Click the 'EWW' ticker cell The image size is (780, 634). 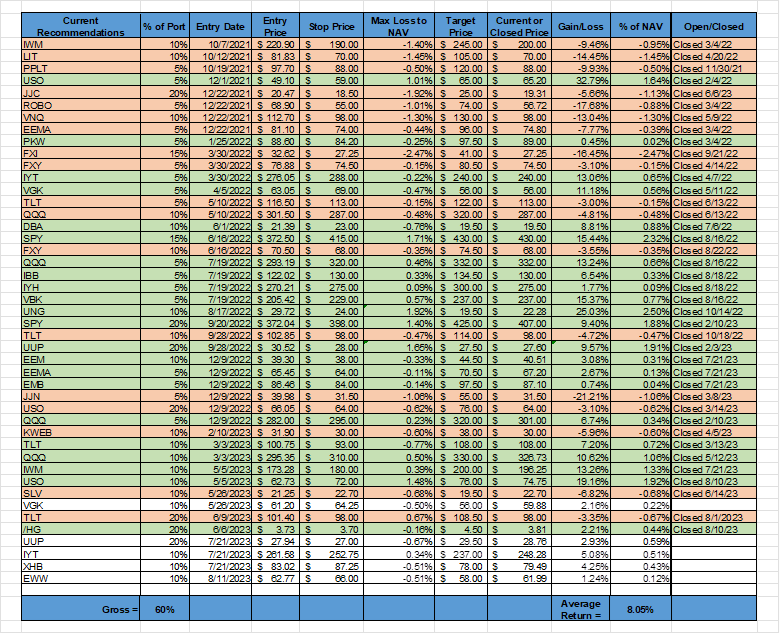click(81, 578)
